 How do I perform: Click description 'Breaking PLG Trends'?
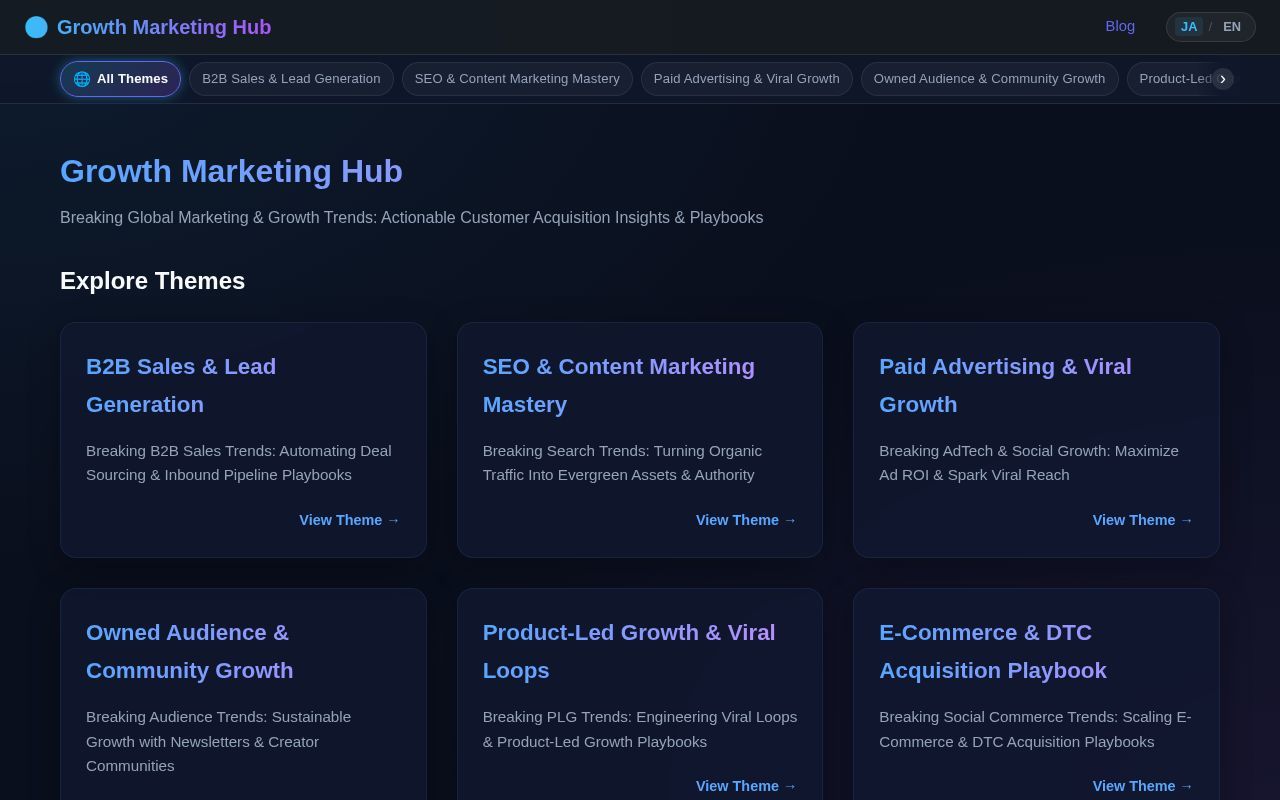coord(640,729)
